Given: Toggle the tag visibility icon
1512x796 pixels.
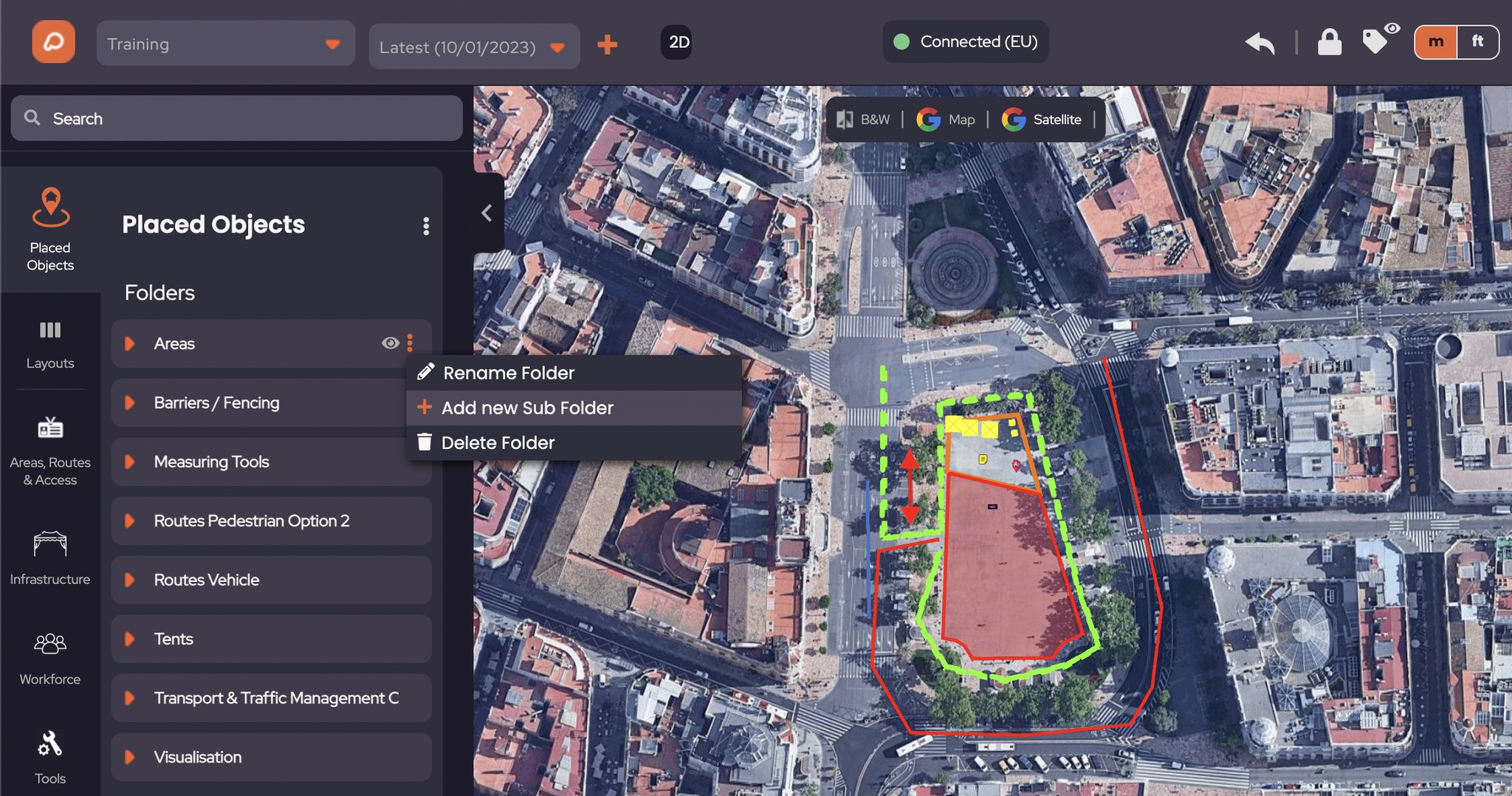Looking at the screenshot, I should pos(1379,40).
